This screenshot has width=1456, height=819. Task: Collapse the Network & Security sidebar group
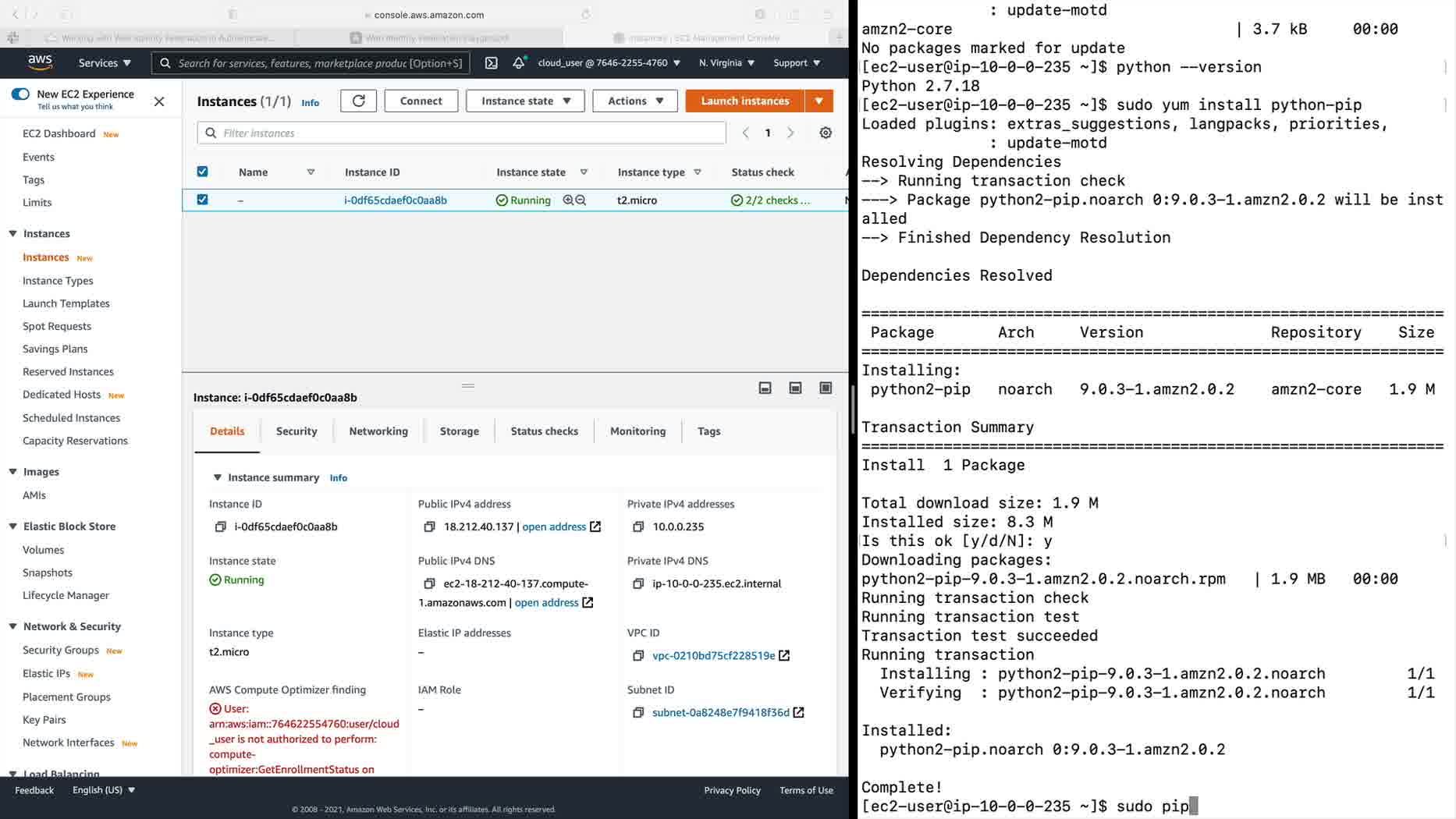(12, 626)
